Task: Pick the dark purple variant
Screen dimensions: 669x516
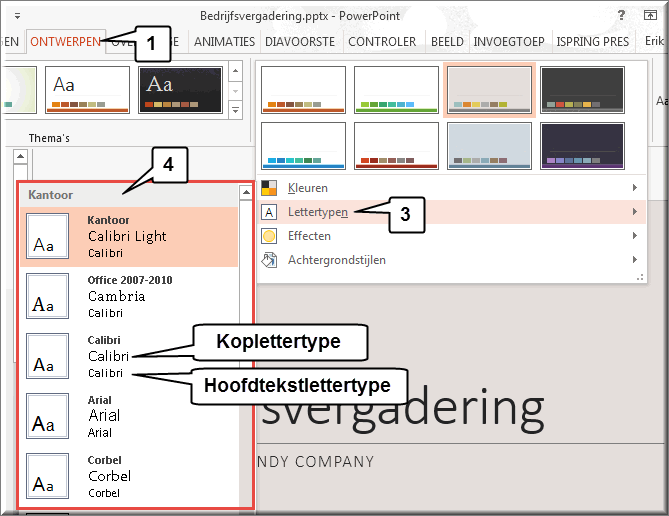Action: point(582,146)
